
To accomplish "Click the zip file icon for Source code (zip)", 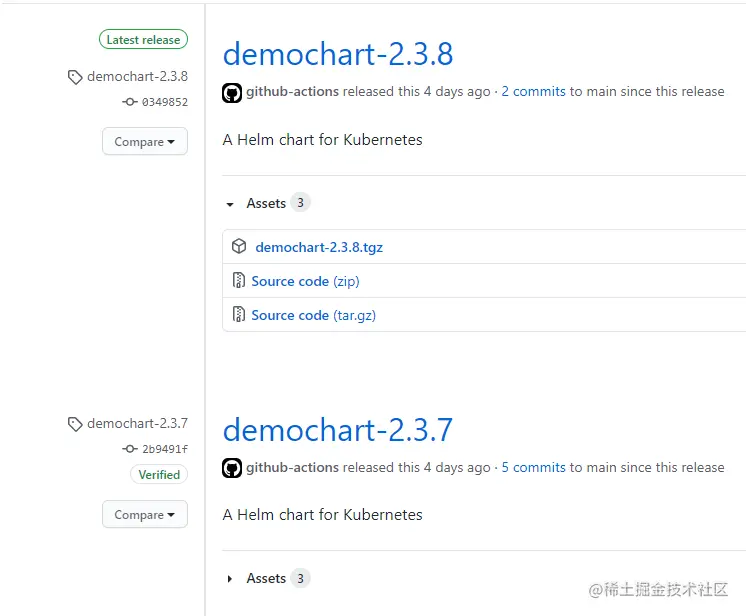I will pos(238,280).
